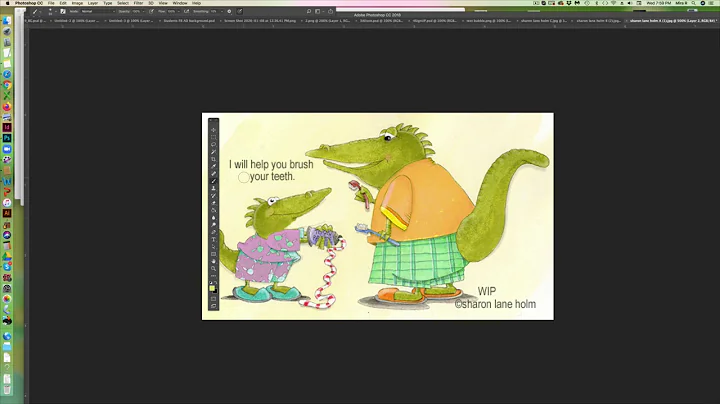This screenshot has height=404, width=720.
Task: Select the Move tool
Action: click(x=214, y=130)
